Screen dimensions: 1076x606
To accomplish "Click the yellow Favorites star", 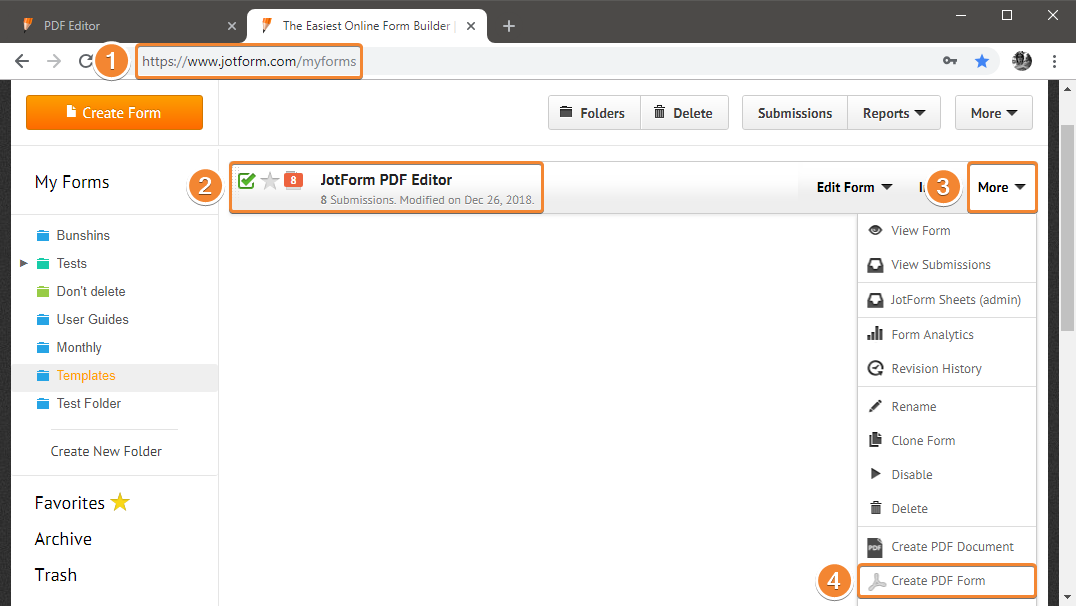I will (120, 502).
